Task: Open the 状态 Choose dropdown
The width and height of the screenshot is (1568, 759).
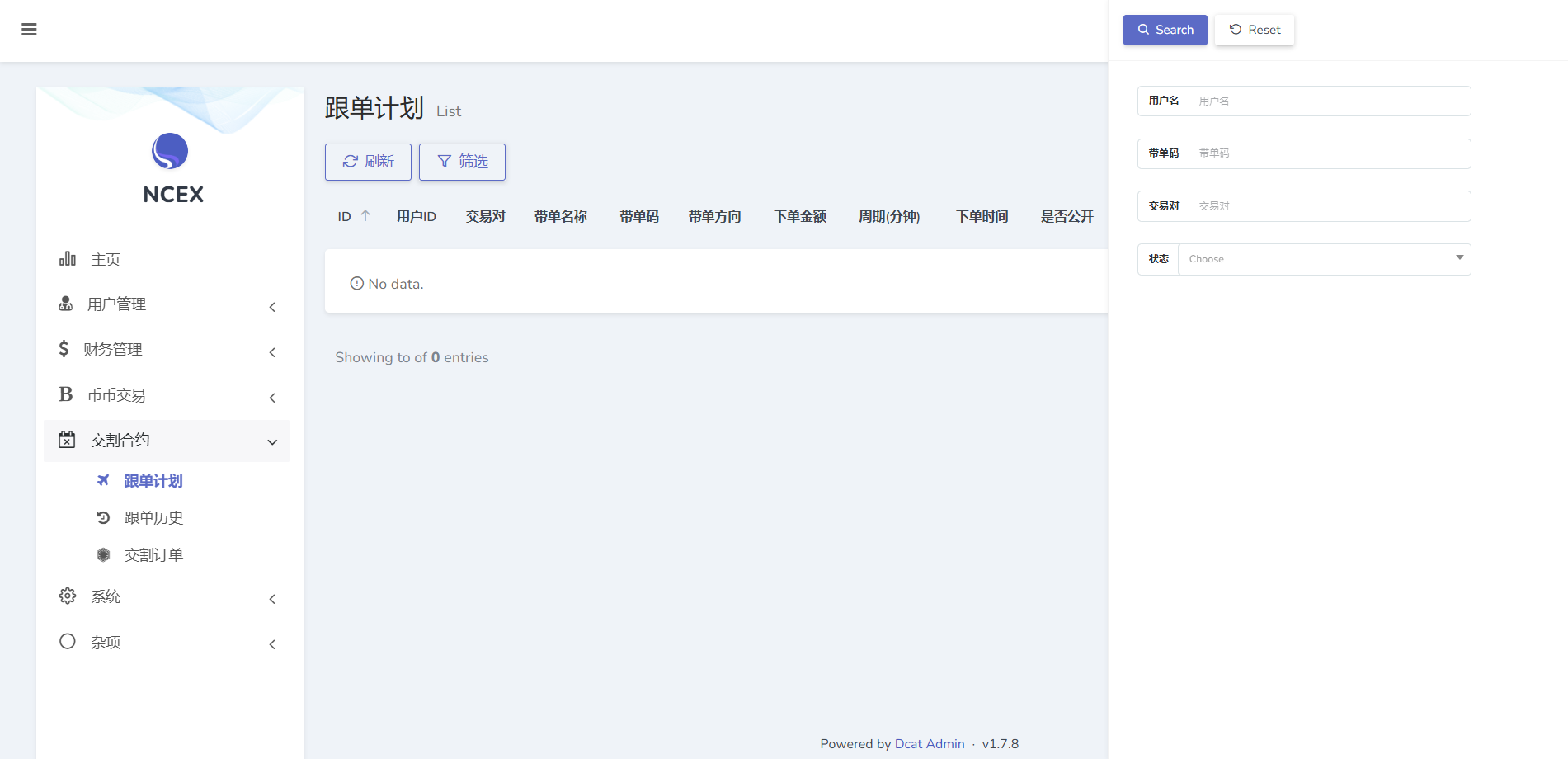Action: [x=1324, y=259]
